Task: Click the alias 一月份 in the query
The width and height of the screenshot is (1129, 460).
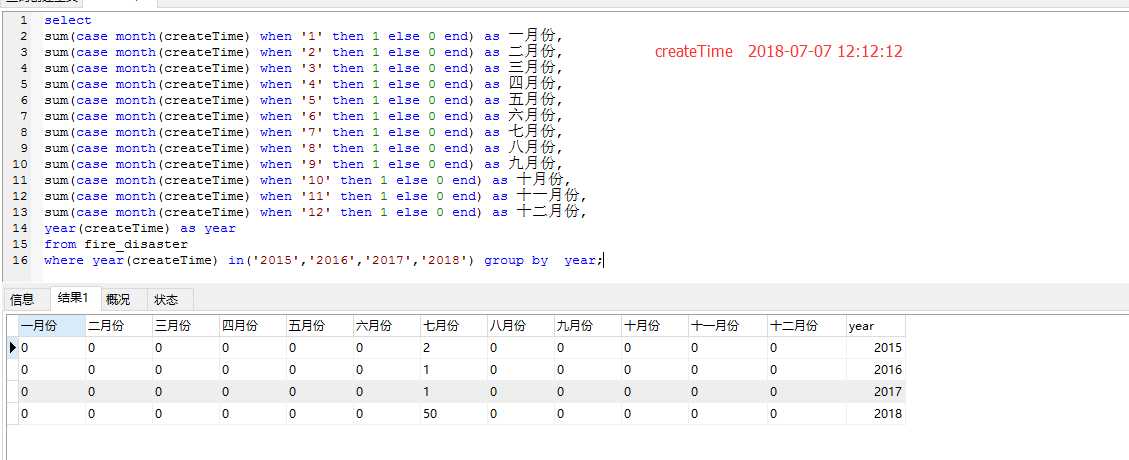Action: click(x=533, y=35)
